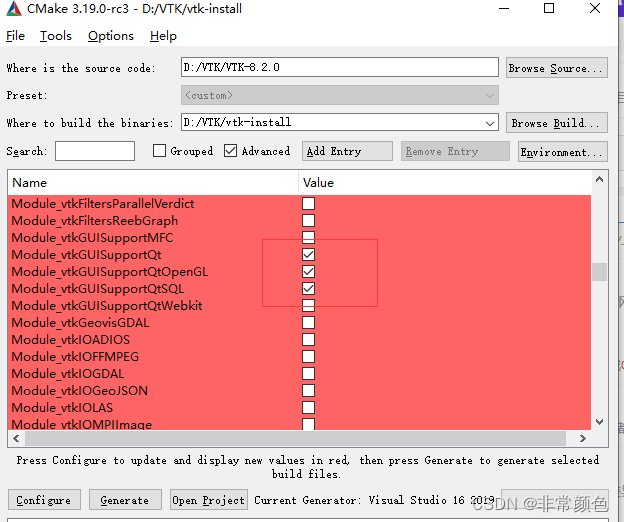Select Module_vtkGUISupportQt name text
The image size is (624, 522).
[86, 255]
